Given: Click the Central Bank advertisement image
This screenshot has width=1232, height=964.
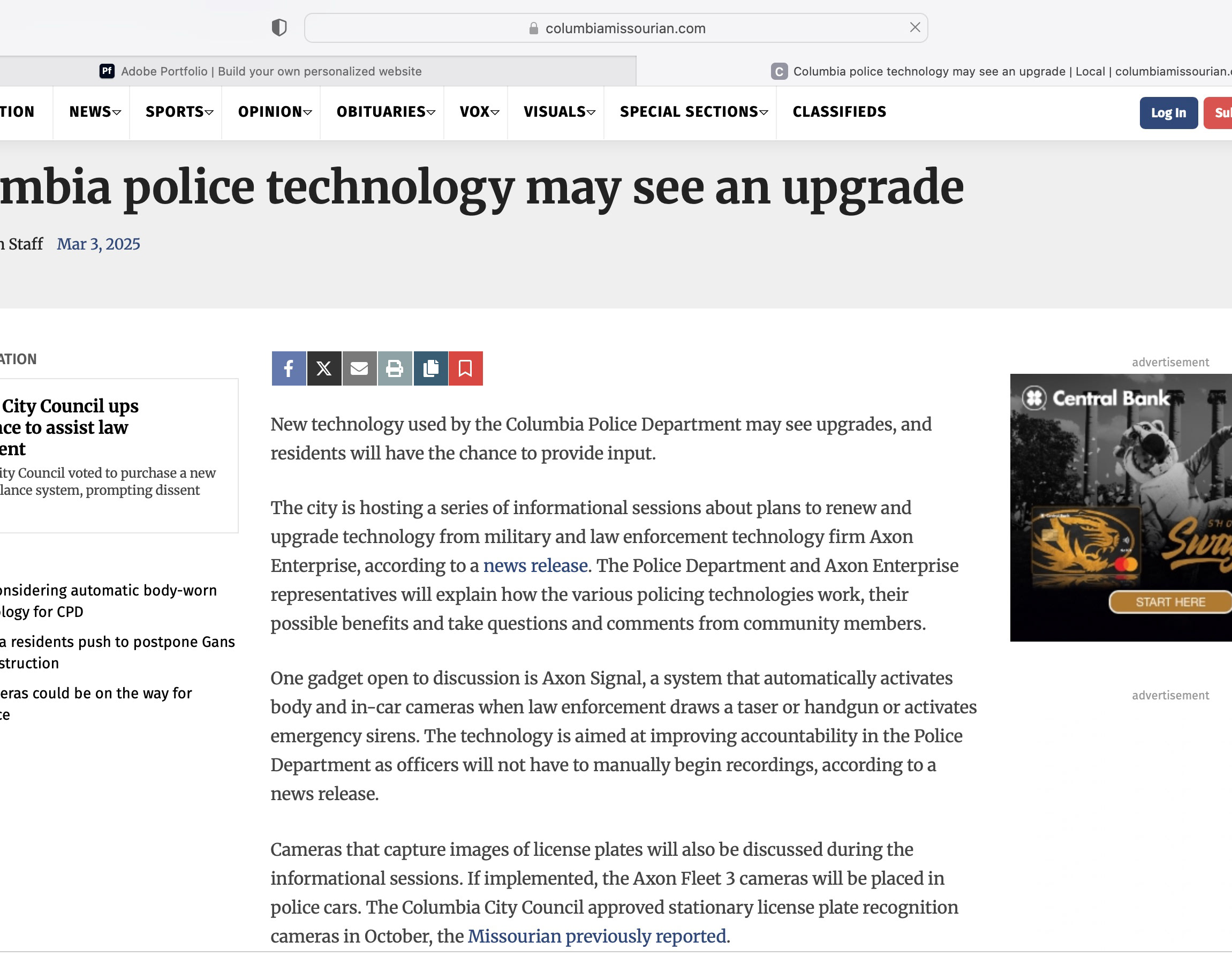Looking at the screenshot, I should [1121, 507].
